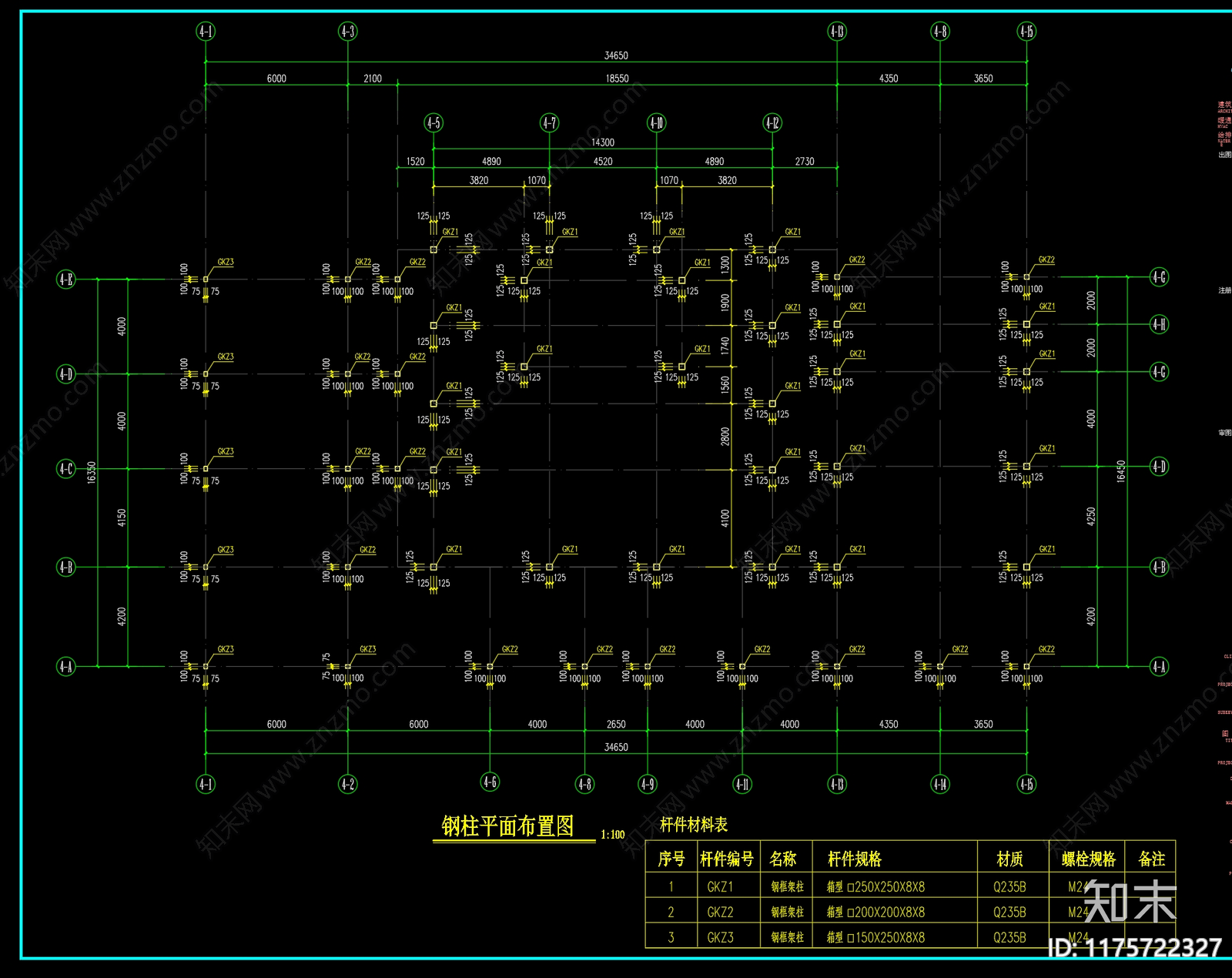Select grid axis bubble 4-E
The image size is (1232, 978).
[66, 280]
